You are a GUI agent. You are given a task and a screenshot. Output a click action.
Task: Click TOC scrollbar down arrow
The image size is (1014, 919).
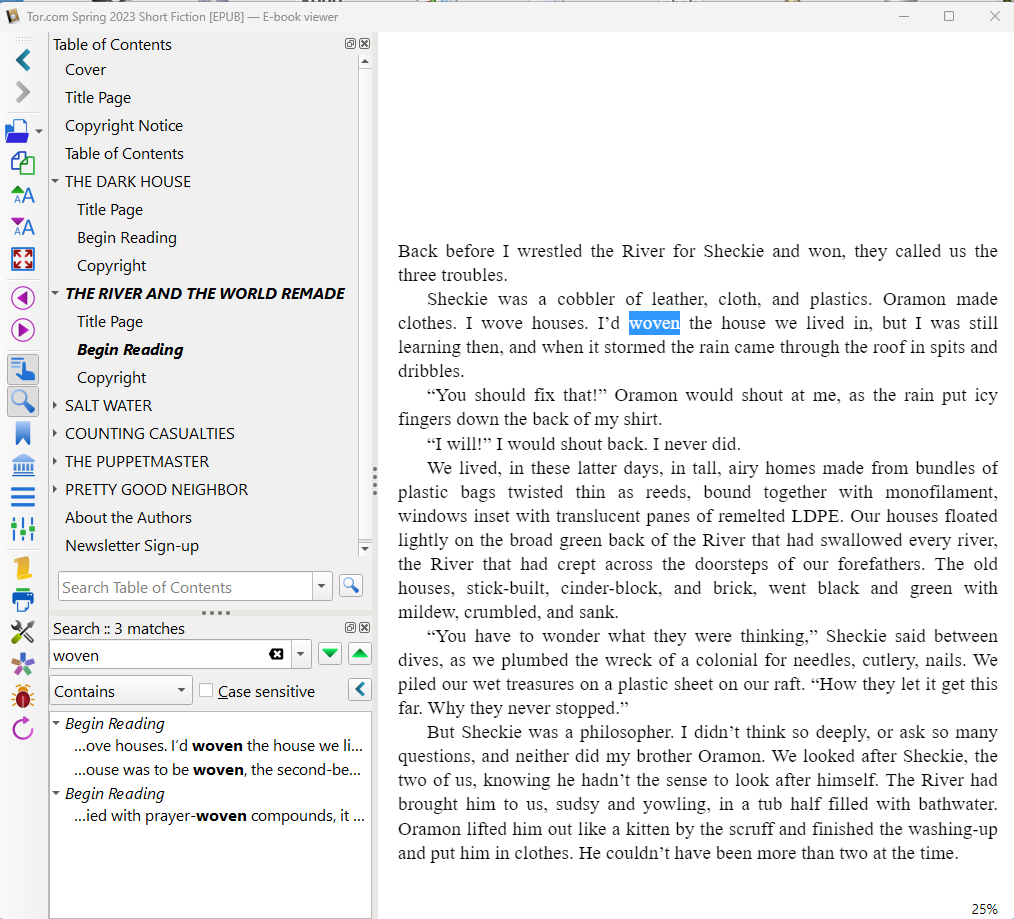[x=365, y=548]
